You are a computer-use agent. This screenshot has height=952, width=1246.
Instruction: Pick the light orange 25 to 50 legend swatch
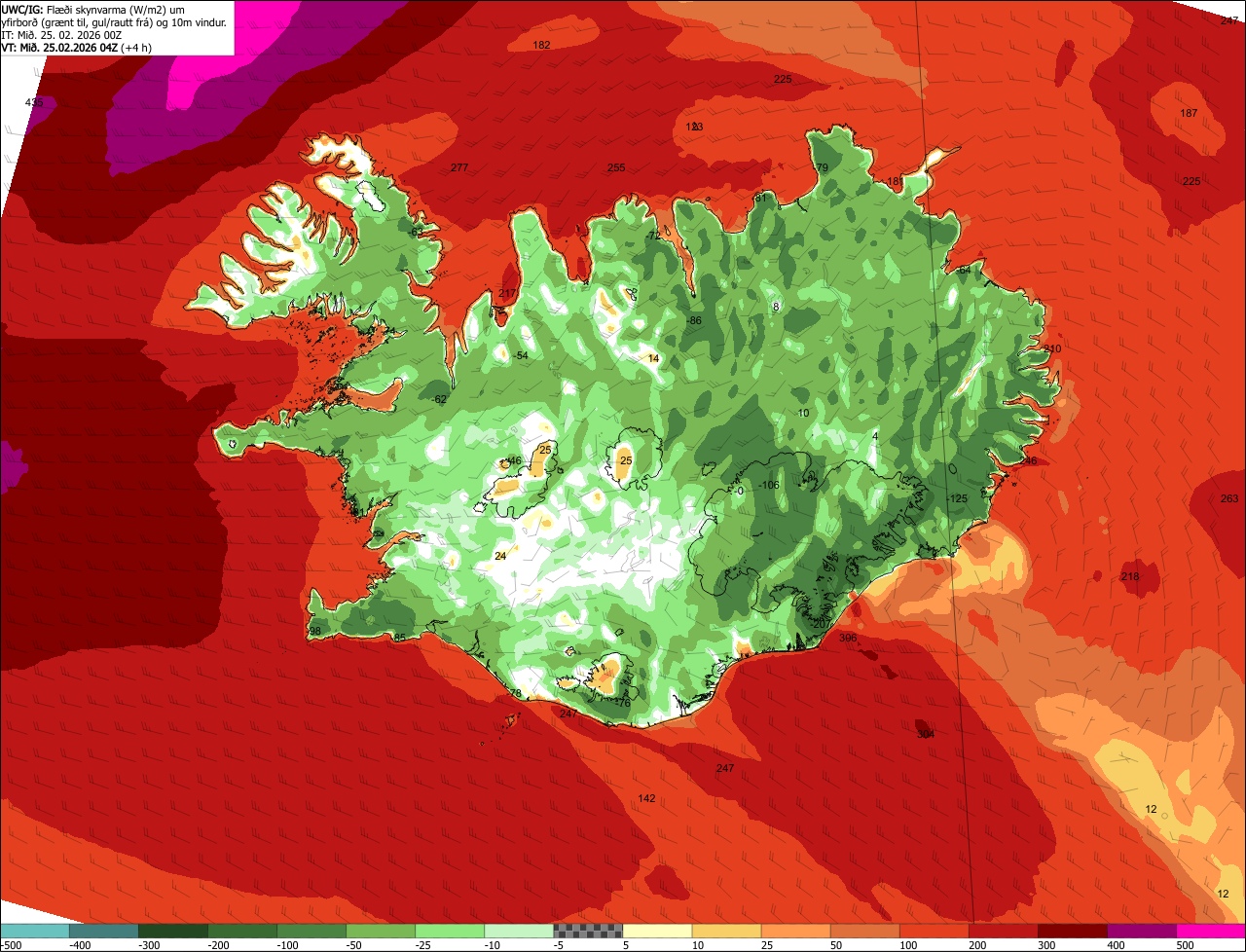(795, 931)
